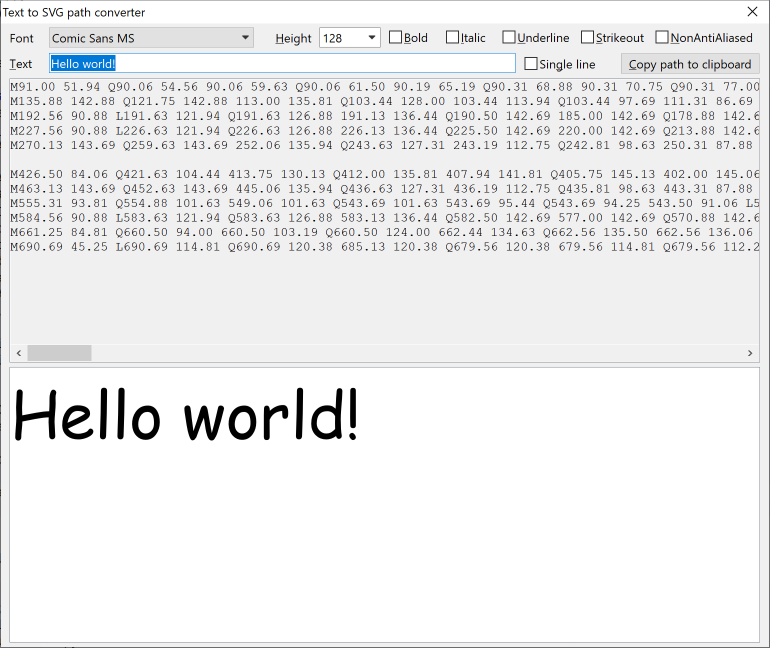This screenshot has height=648, width=770.
Task: Toggle the Italic checkbox
Action: [x=453, y=38]
